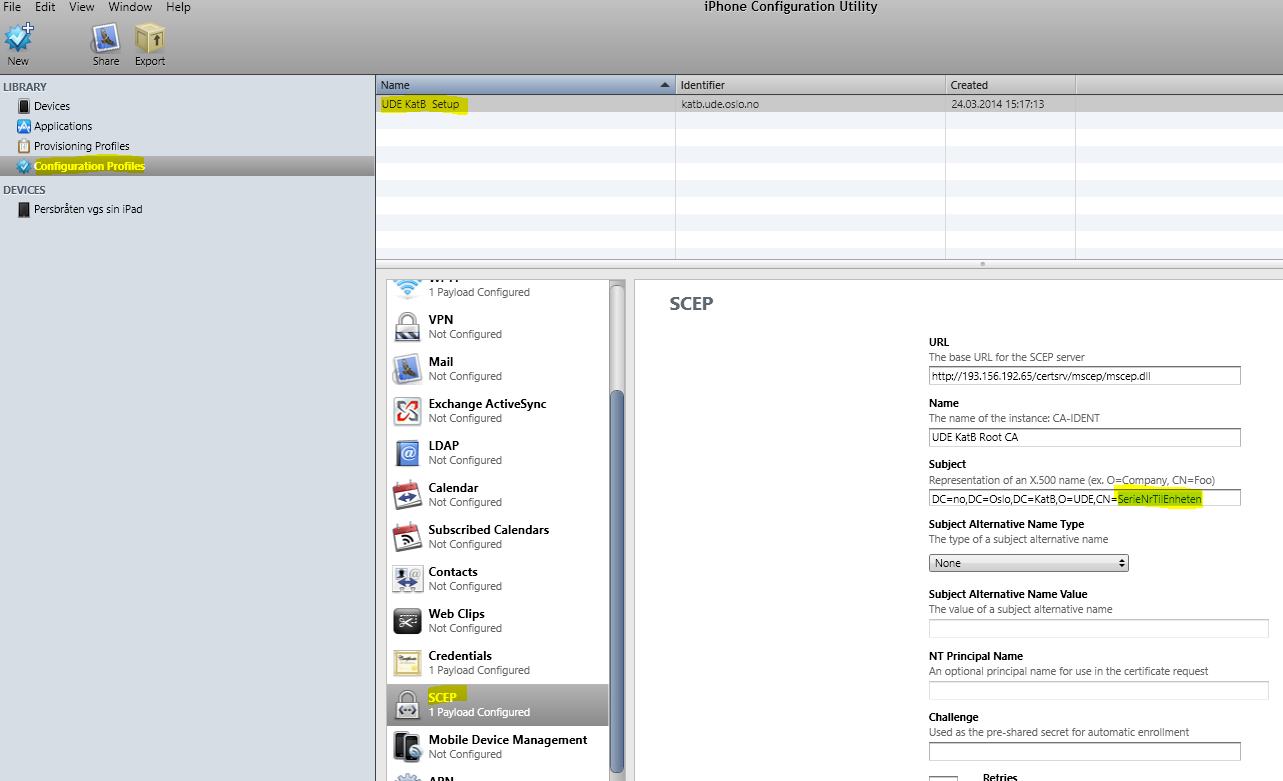Open the File menu
The image size is (1283, 781).
pyautogui.click(x=12, y=7)
